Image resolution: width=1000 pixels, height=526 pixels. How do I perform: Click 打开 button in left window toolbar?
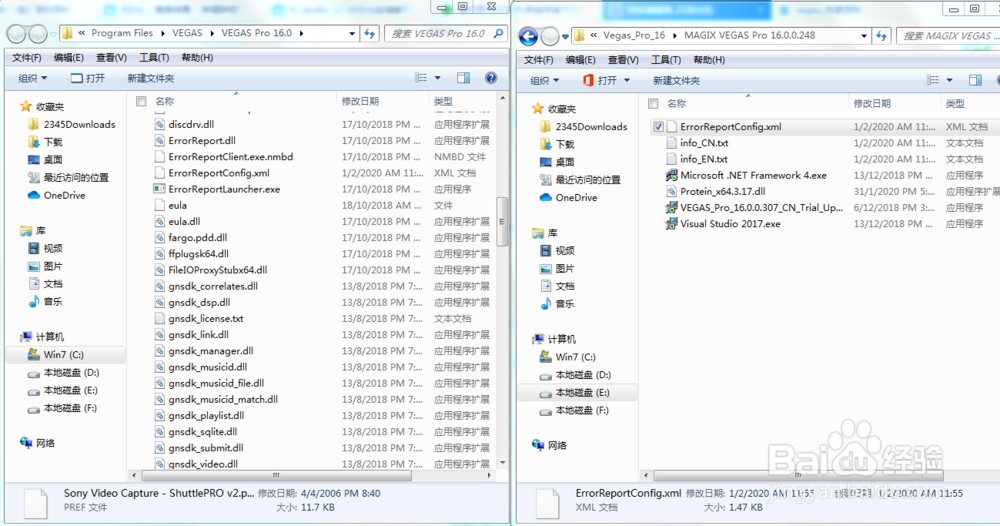[88, 78]
